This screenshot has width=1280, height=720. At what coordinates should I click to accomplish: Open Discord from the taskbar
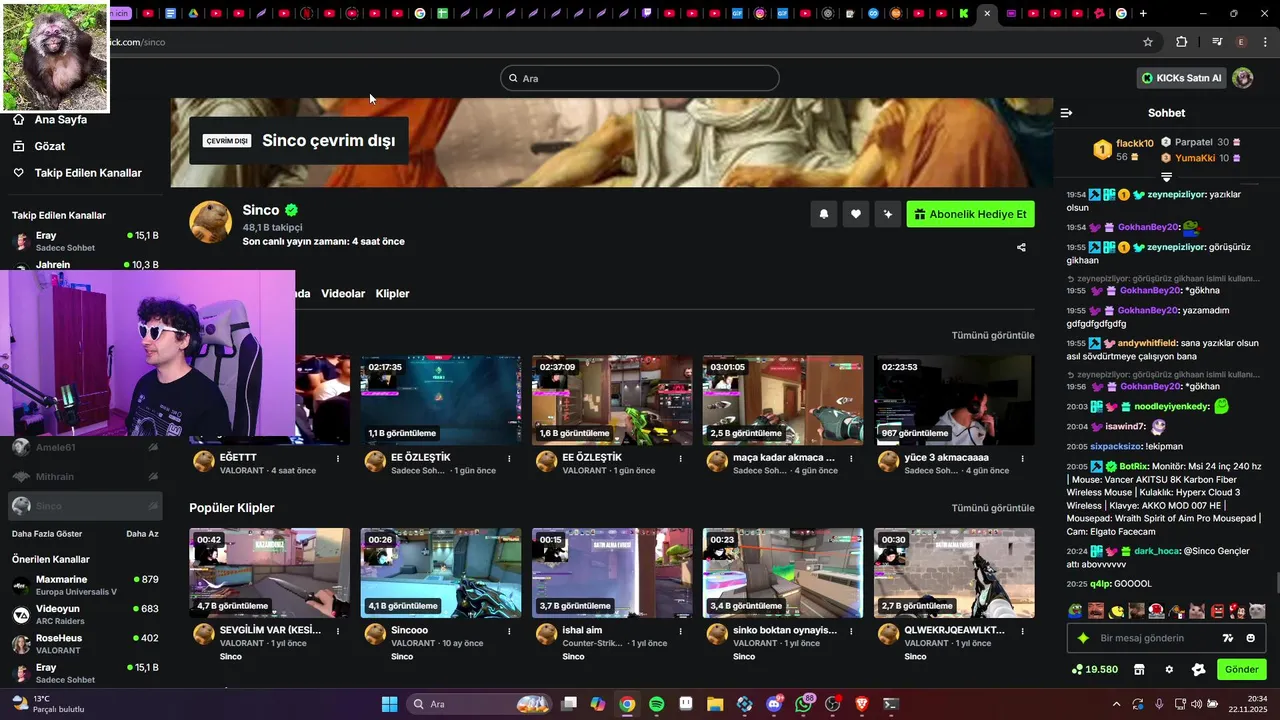click(x=774, y=704)
